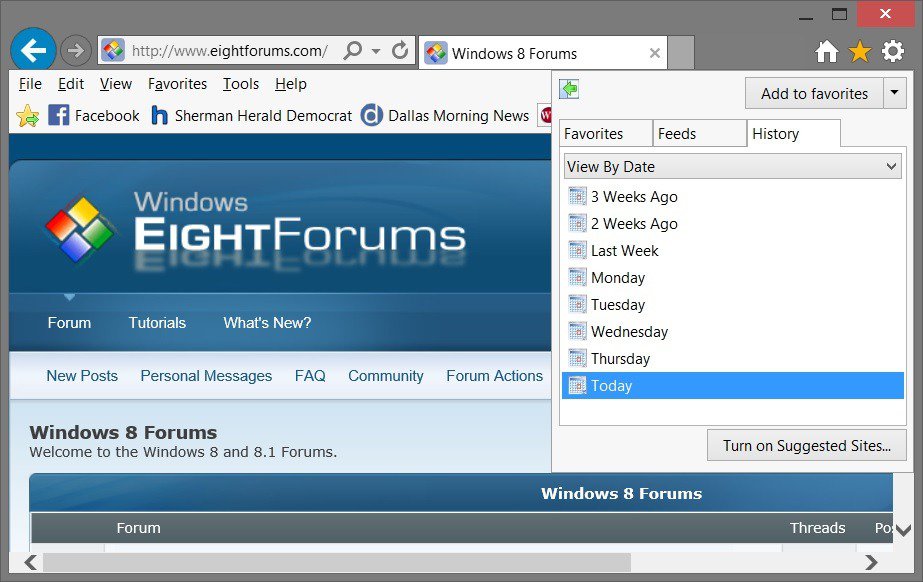Viewport: 923px width, 582px height.
Task: Click the calendar icon beside Today
Action: [577, 385]
